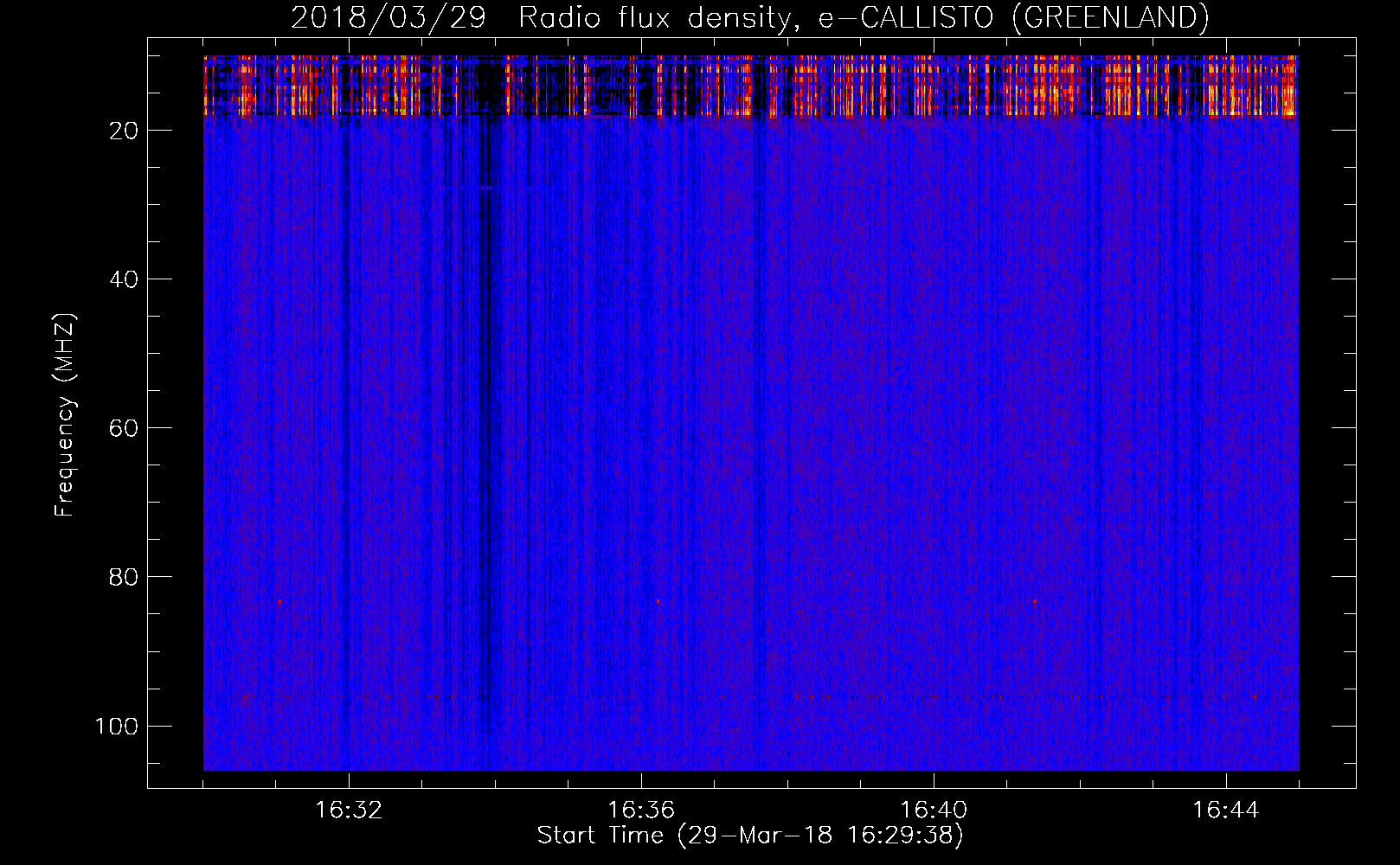Click the frequency tick label "80"

(124, 577)
